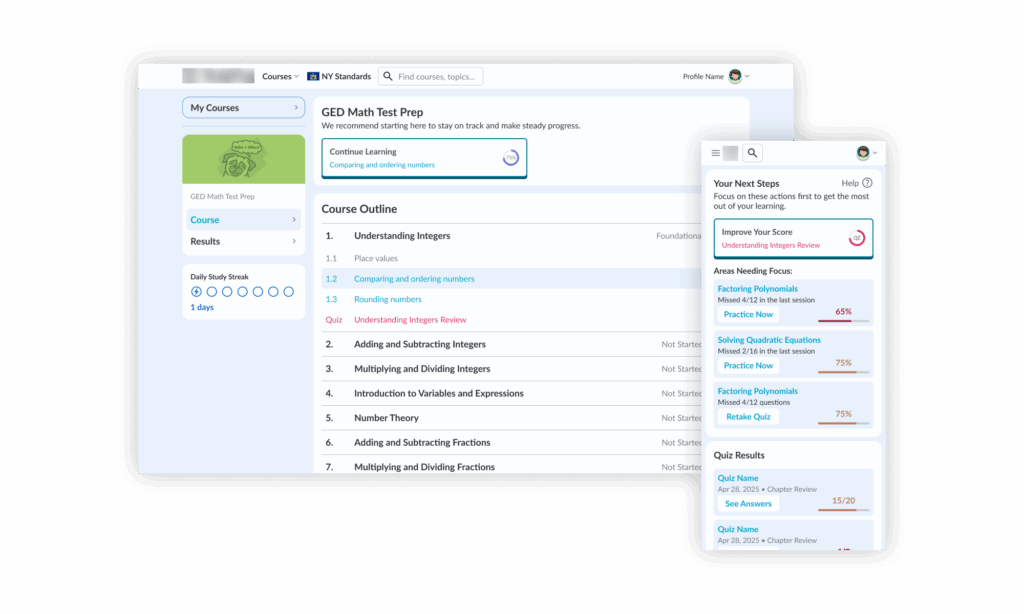The image size is (1024, 614).
Task: Select the fourth Daily Study Streak circle
Action: pos(243,292)
